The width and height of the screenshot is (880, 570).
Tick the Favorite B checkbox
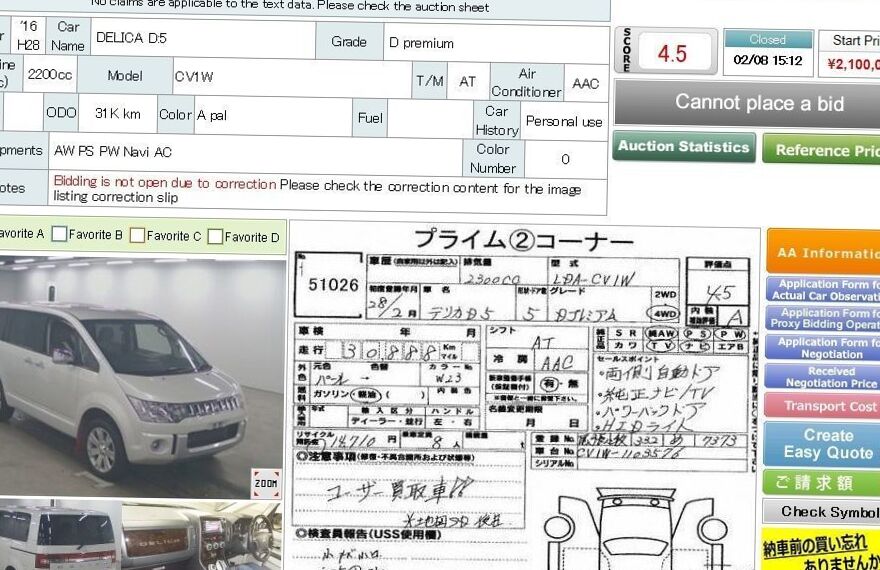tap(59, 234)
